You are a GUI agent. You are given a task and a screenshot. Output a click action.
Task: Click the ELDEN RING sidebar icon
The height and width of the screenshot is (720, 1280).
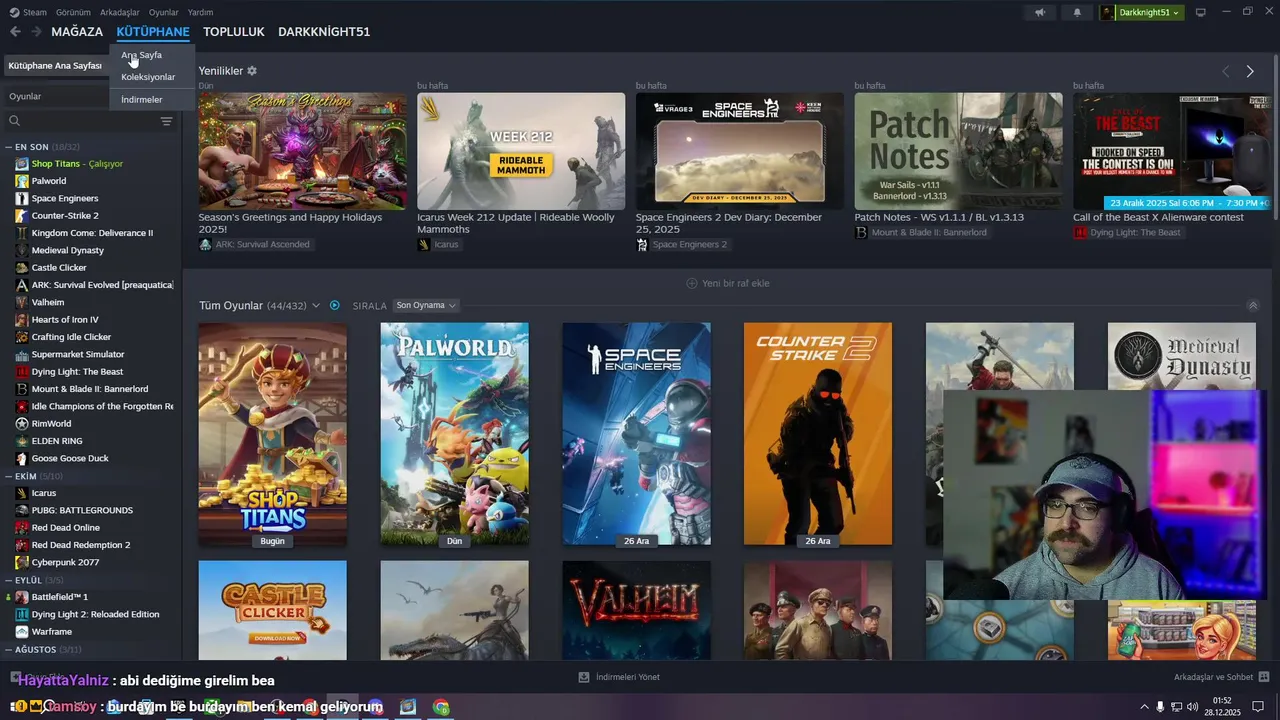coord(22,441)
